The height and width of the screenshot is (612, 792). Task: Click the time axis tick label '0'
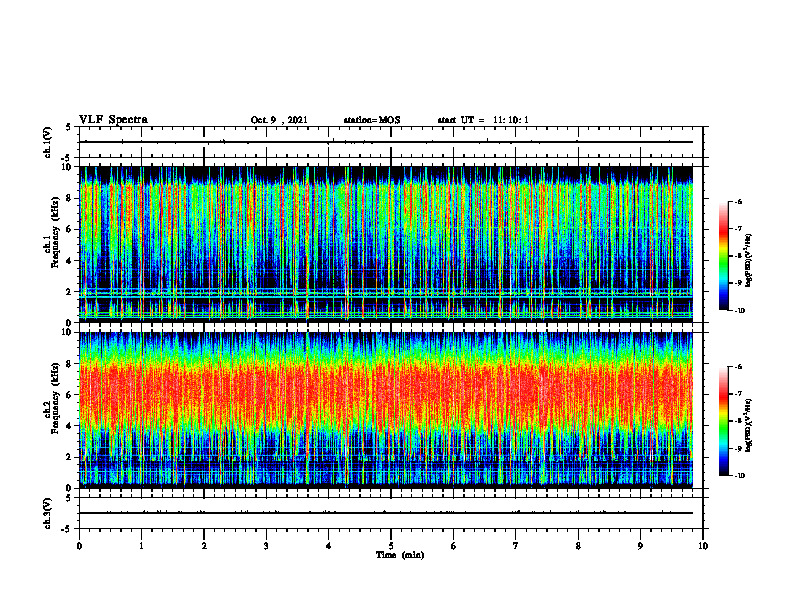[79, 546]
